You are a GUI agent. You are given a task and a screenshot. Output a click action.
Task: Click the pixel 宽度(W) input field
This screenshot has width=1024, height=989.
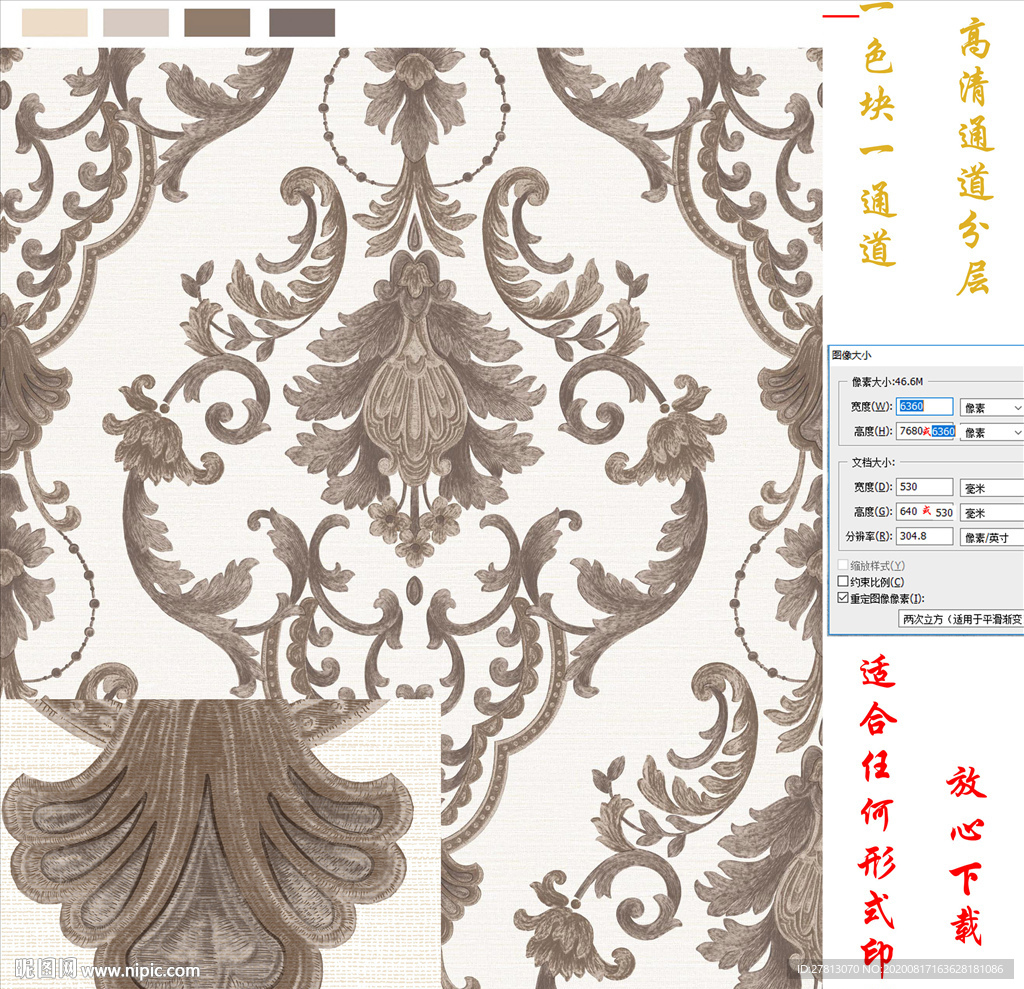[x=924, y=406]
